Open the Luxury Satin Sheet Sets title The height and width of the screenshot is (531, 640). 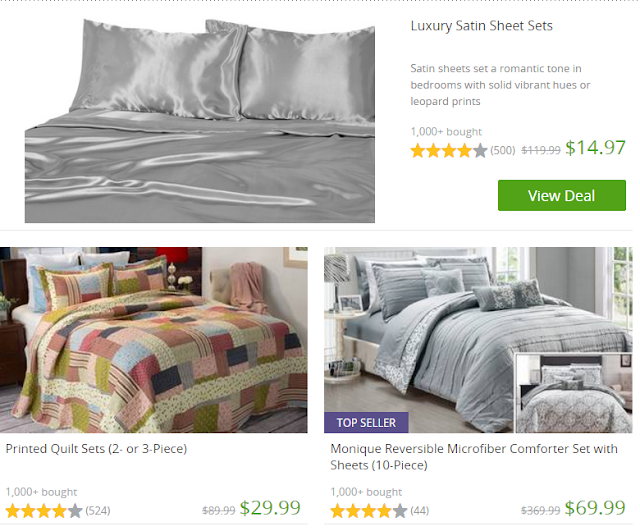tap(482, 26)
